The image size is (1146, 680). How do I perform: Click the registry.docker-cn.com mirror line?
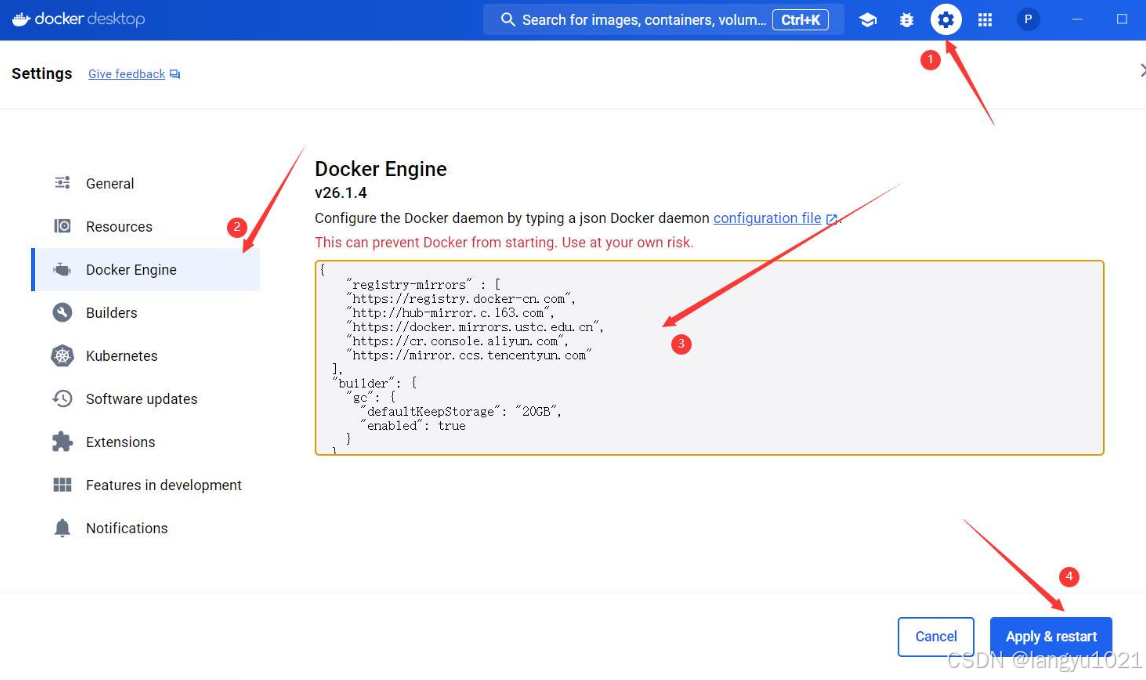(460, 298)
